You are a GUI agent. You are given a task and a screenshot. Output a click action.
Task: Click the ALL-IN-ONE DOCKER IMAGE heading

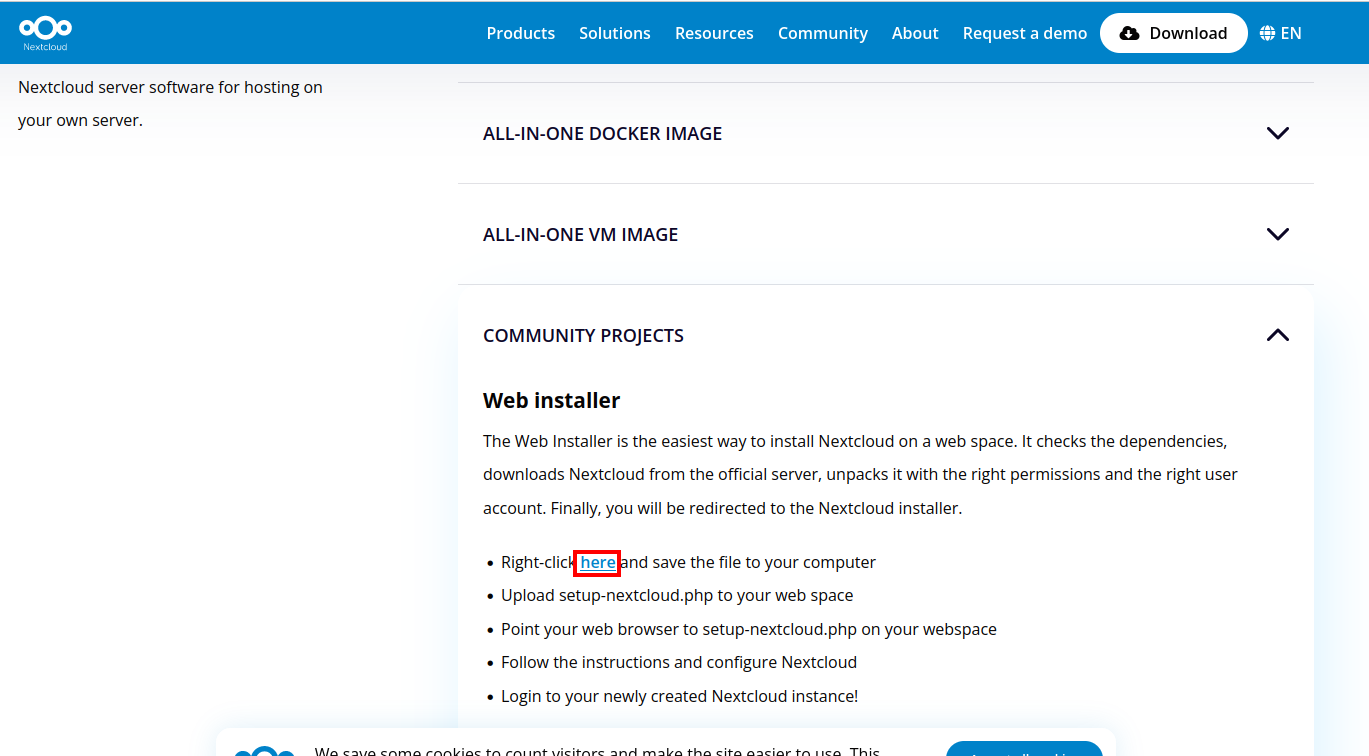click(602, 134)
